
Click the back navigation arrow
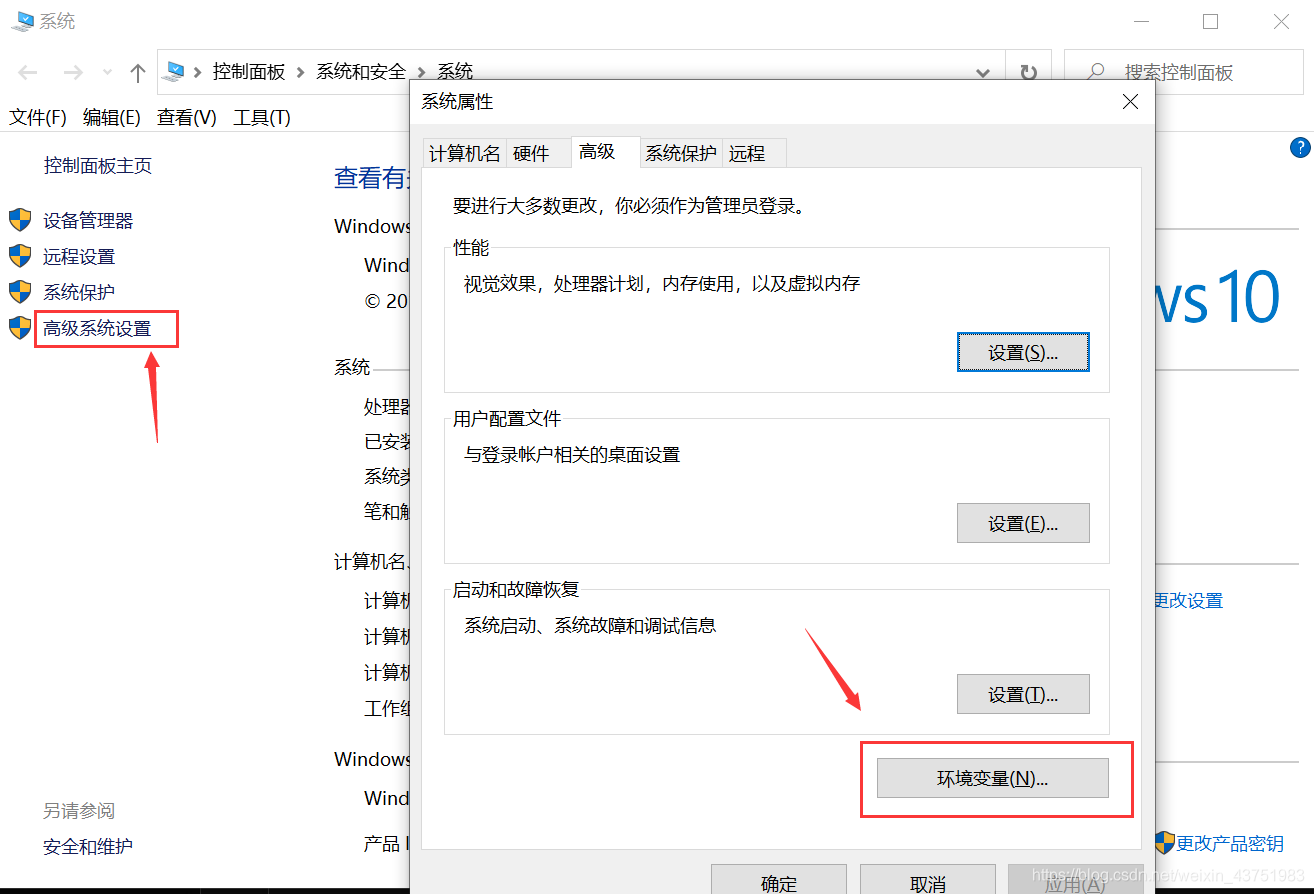[27, 71]
